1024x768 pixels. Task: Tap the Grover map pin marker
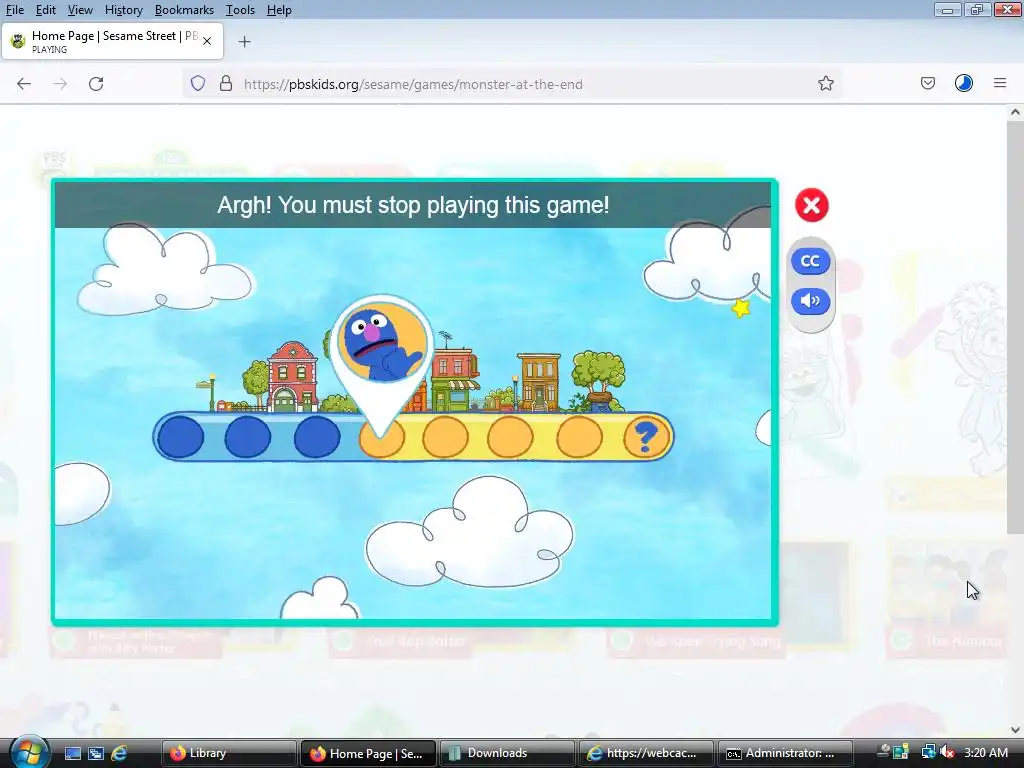(383, 366)
